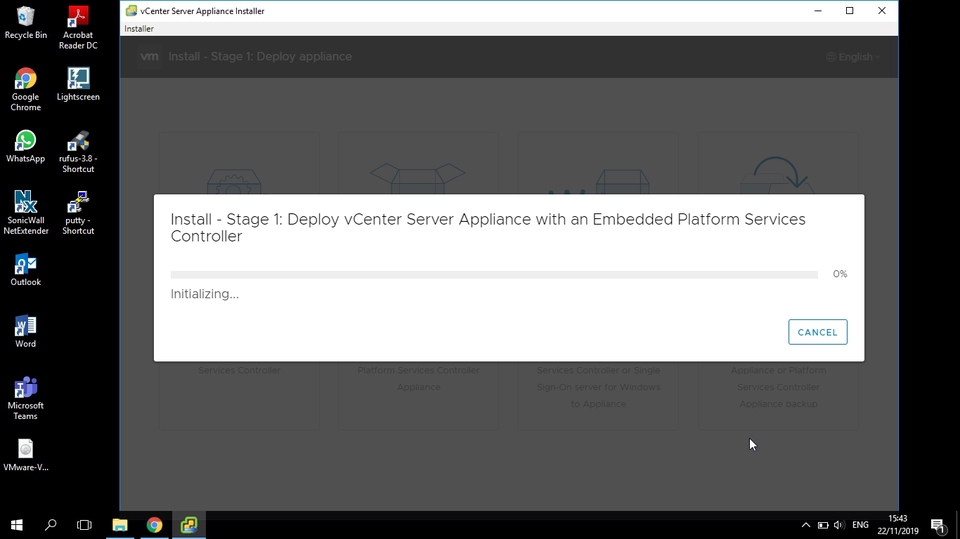Select putty shortcut on desktop
This screenshot has width=960, height=539.
[78, 213]
